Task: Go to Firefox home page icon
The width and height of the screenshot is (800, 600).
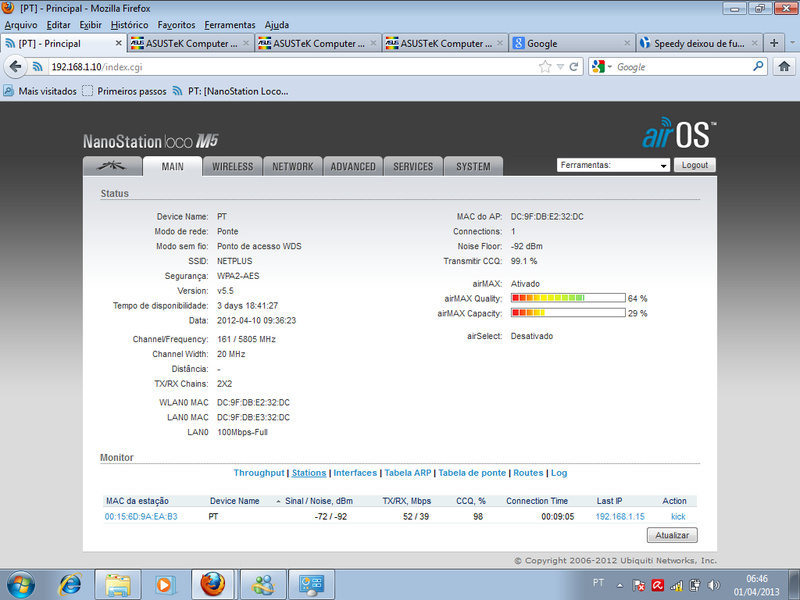Action: (x=784, y=67)
